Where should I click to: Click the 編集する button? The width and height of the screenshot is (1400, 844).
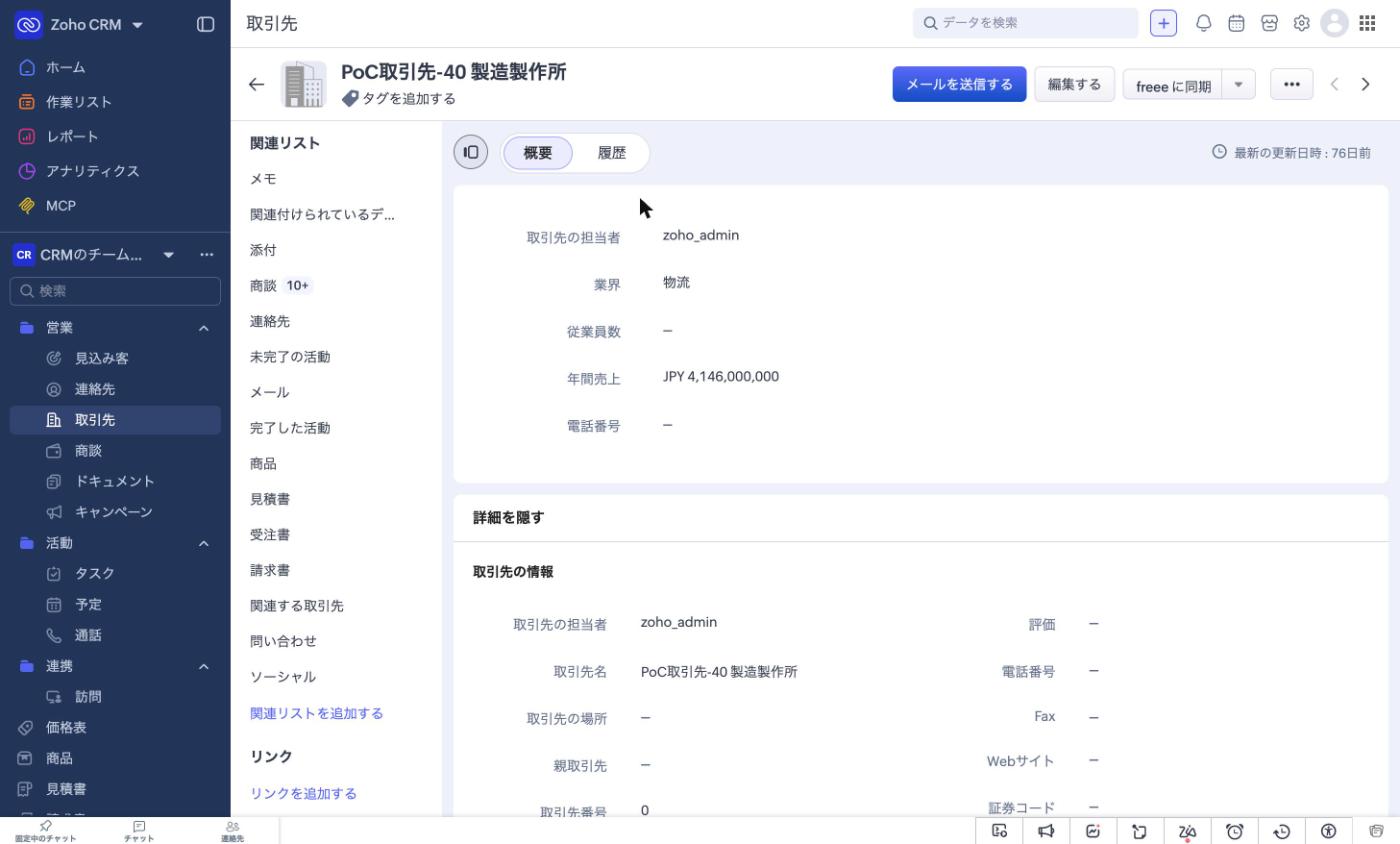1074,85
